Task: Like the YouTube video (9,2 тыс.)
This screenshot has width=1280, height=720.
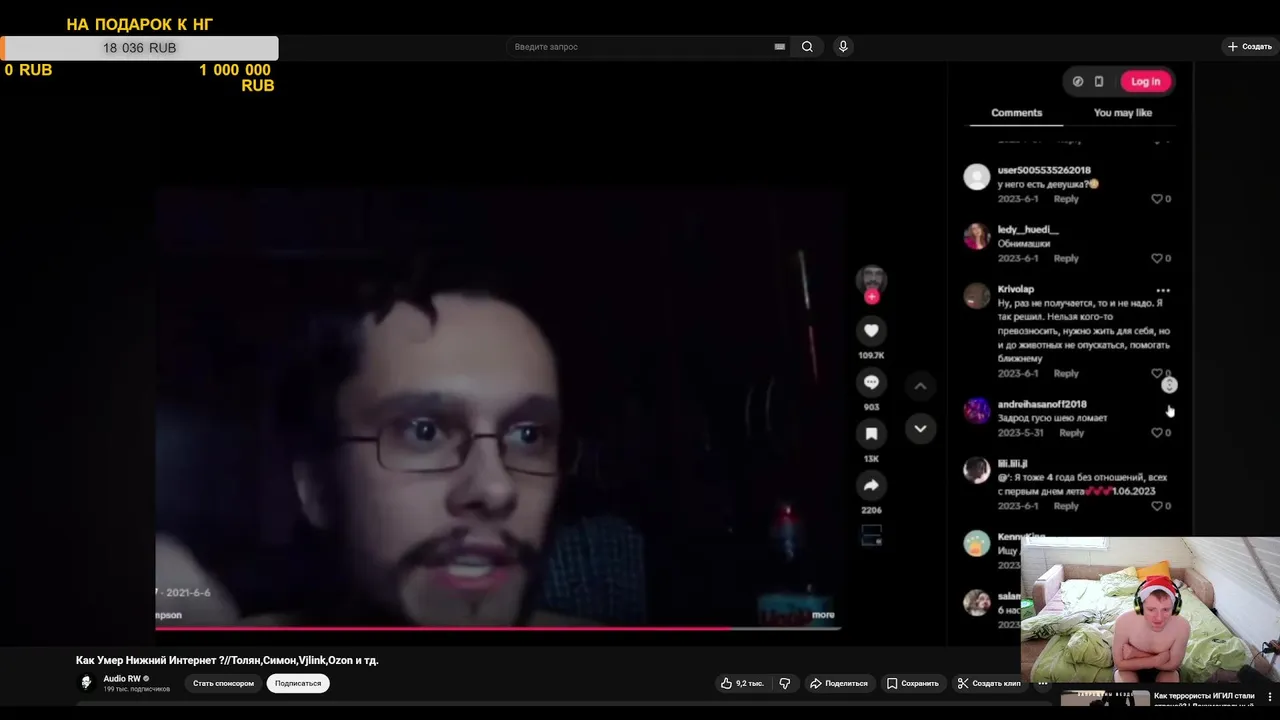Action: coord(742,683)
